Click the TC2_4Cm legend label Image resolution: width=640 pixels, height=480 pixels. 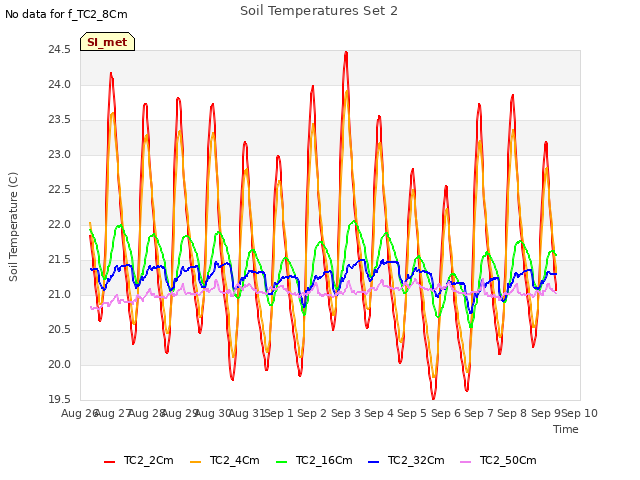coord(235,460)
